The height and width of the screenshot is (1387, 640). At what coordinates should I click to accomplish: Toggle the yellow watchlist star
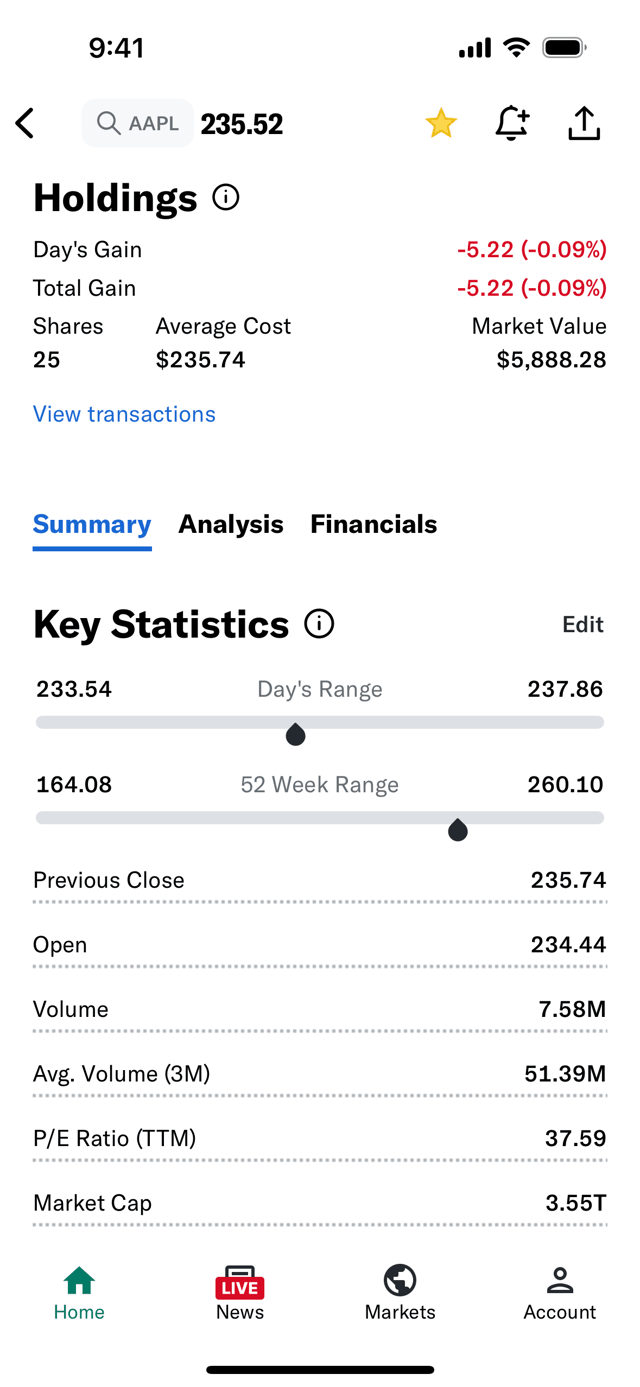(x=441, y=123)
